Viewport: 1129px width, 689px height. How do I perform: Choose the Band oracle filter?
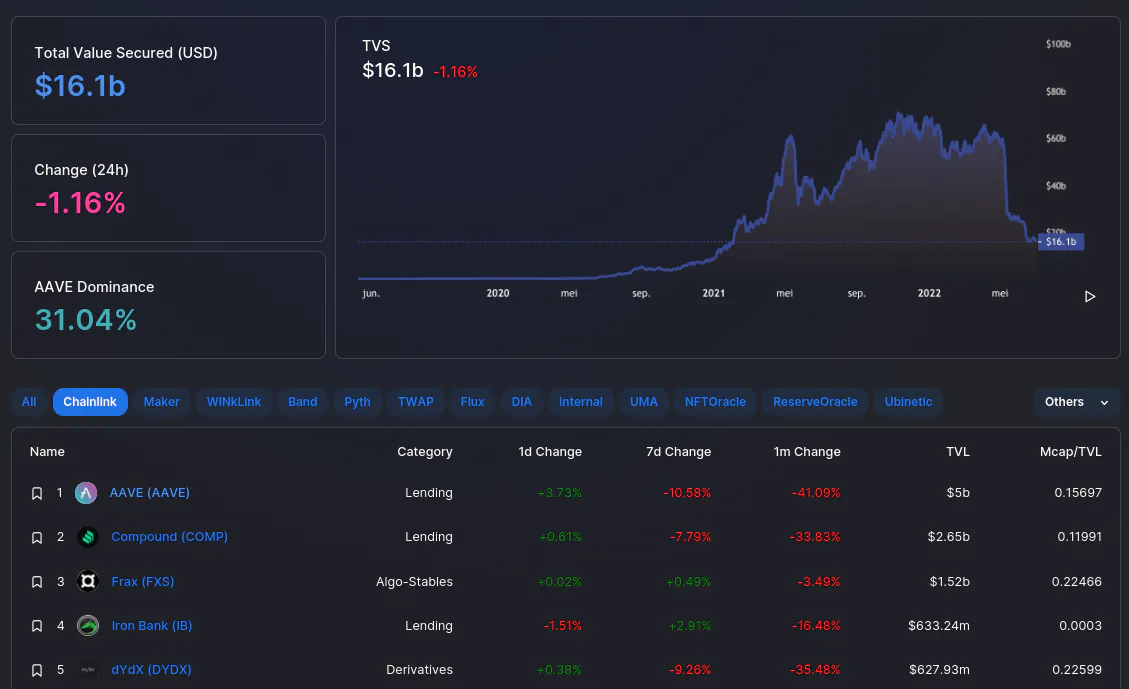point(302,402)
